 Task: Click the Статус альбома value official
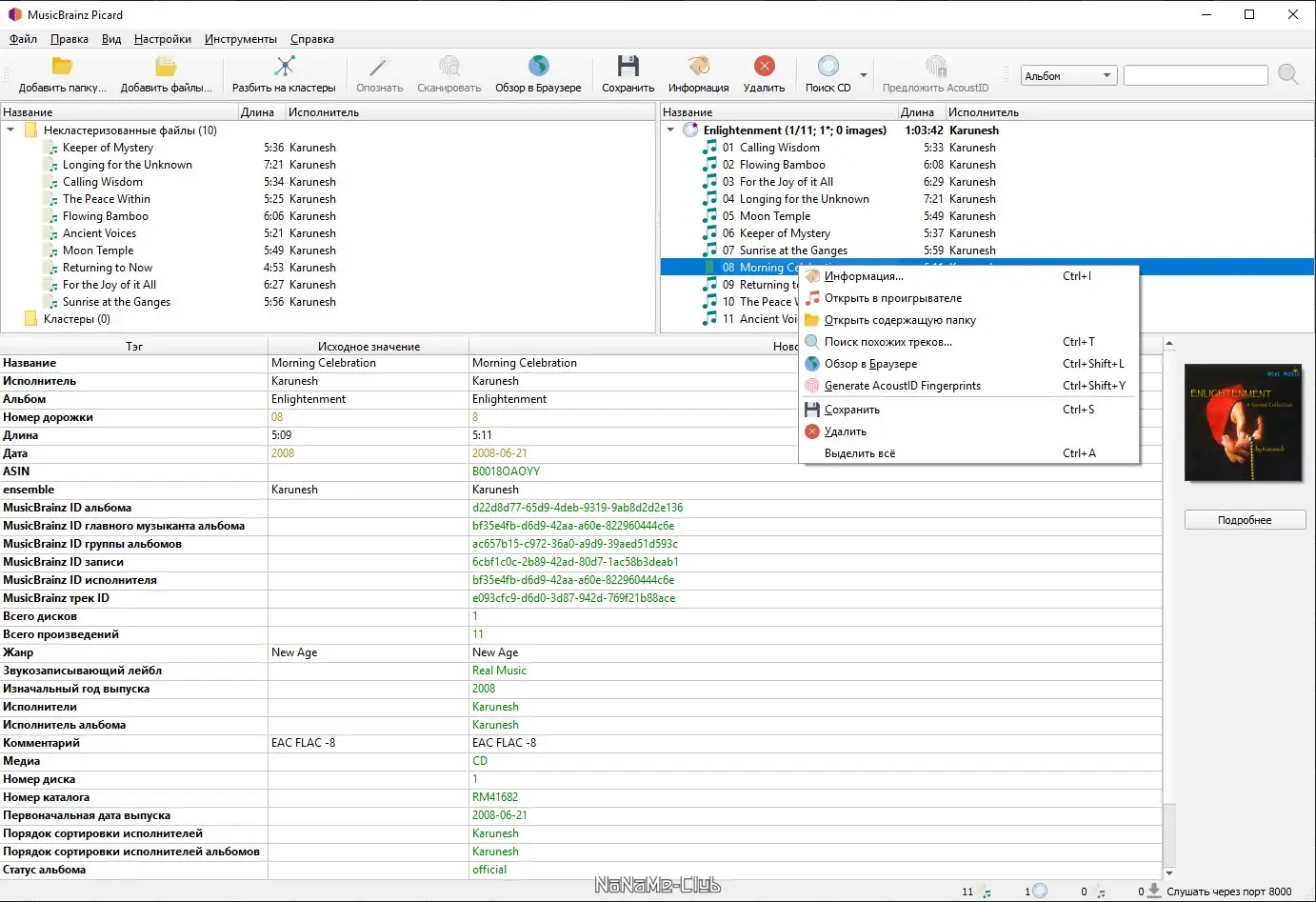coord(489,870)
